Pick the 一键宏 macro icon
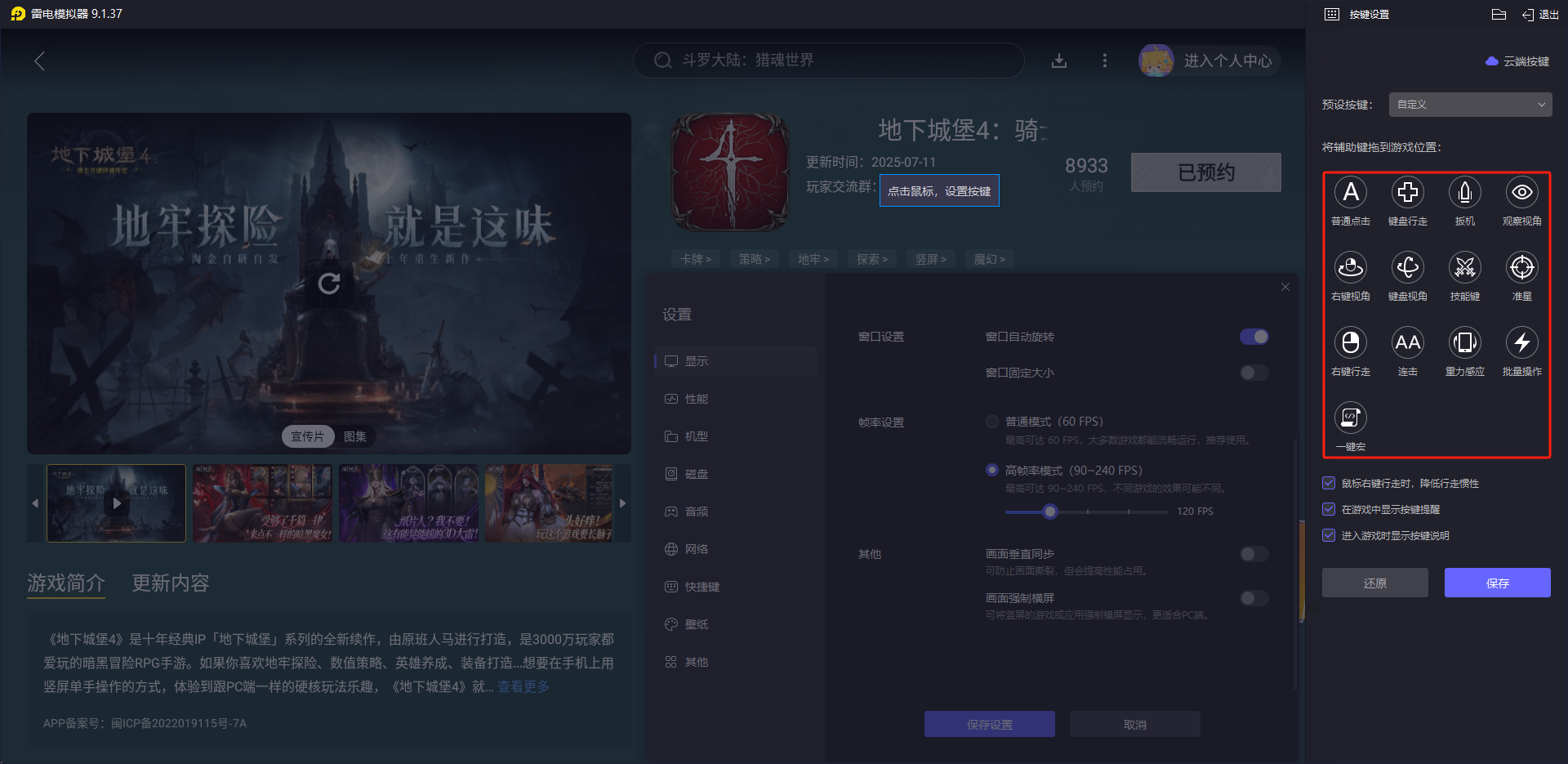The height and width of the screenshot is (764, 1568). (1351, 418)
